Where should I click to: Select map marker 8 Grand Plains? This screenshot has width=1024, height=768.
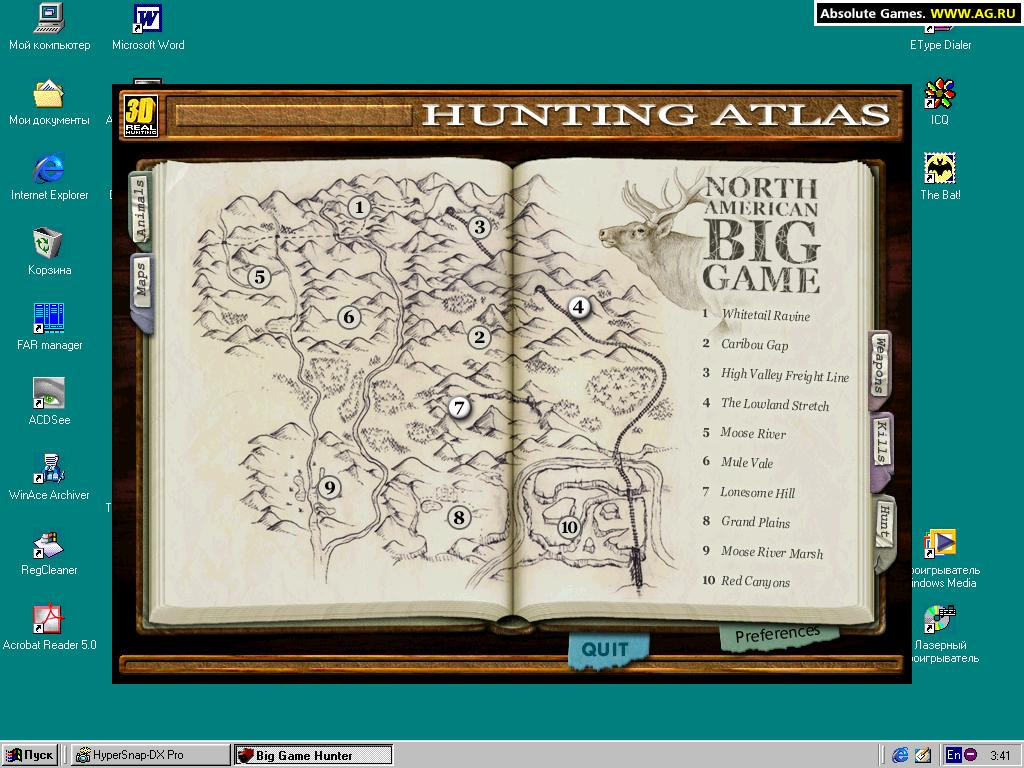click(x=459, y=518)
